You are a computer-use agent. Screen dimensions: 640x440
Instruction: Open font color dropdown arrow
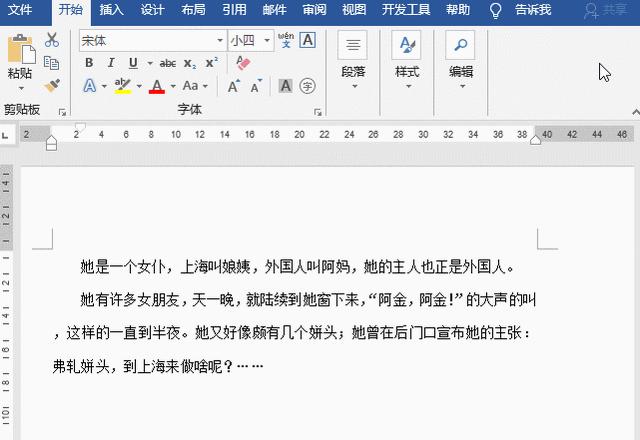[x=173, y=86]
